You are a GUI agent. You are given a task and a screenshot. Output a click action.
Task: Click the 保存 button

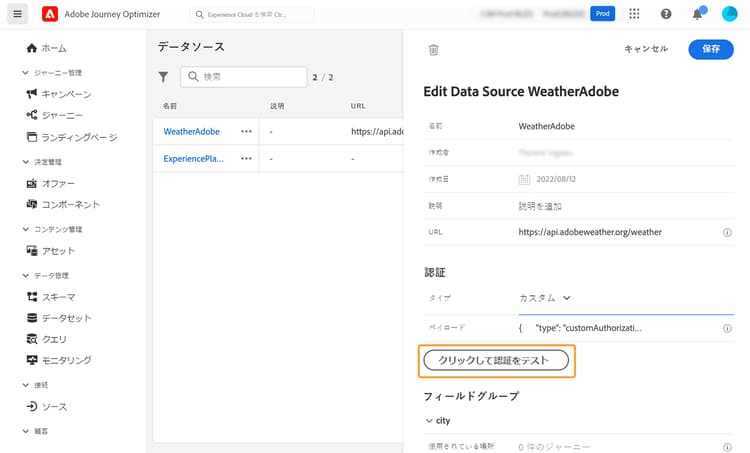(x=711, y=49)
